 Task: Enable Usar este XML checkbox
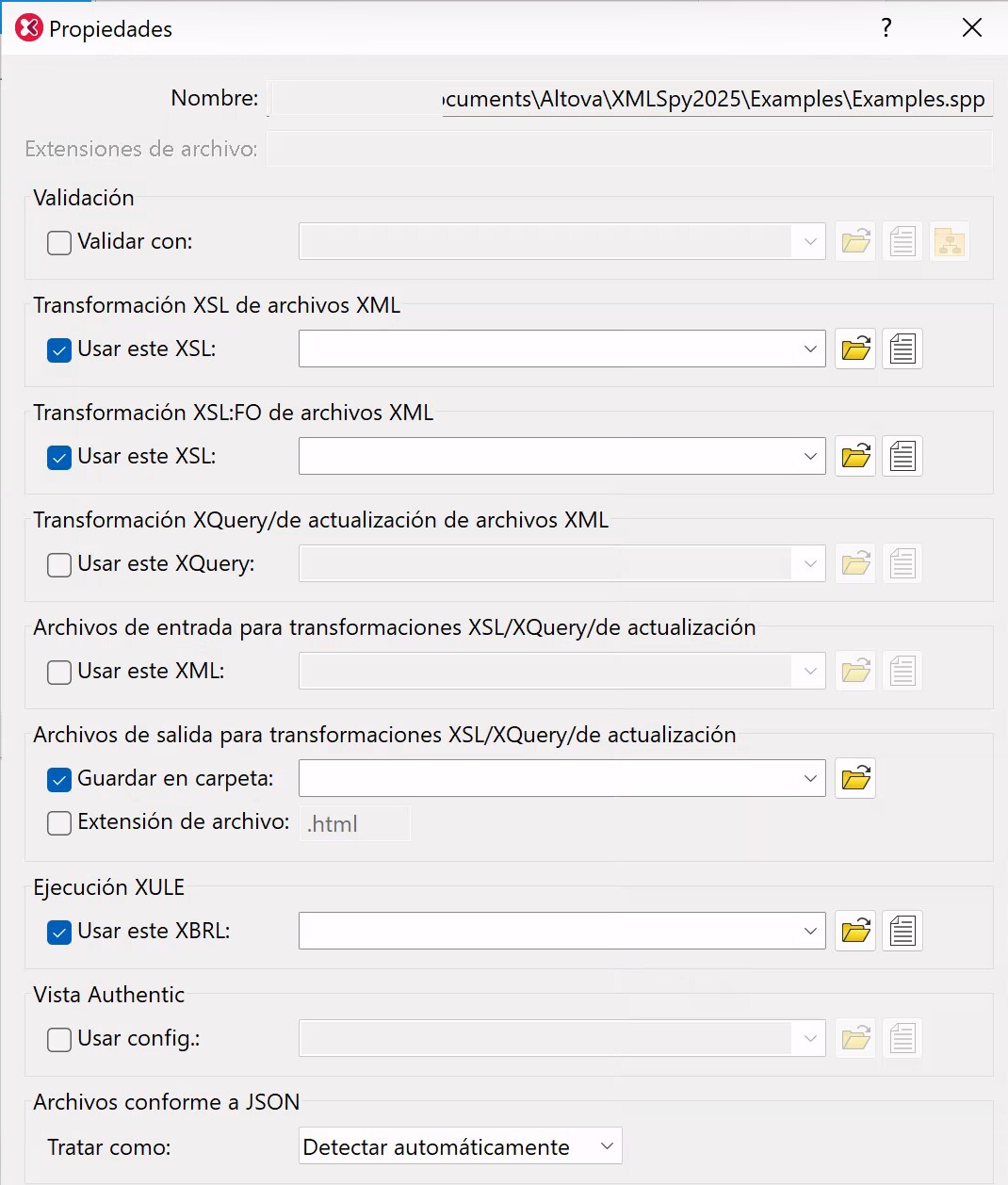click(x=59, y=672)
